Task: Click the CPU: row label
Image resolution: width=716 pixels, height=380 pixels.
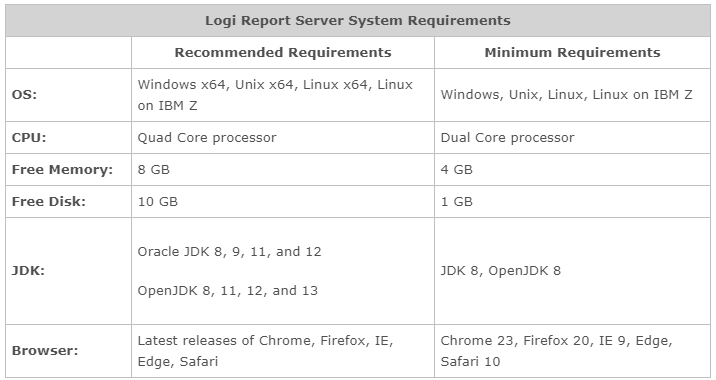Action: tap(29, 137)
